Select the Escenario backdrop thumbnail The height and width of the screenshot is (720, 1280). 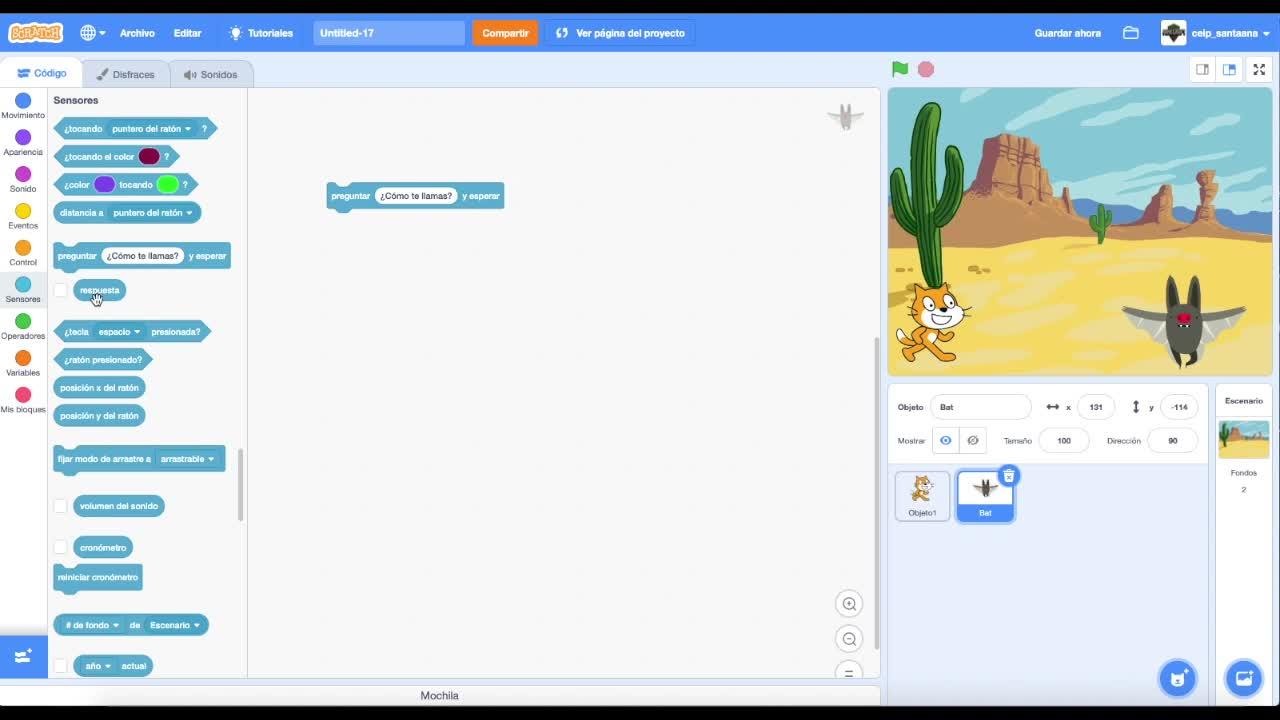click(x=1244, y=439)
